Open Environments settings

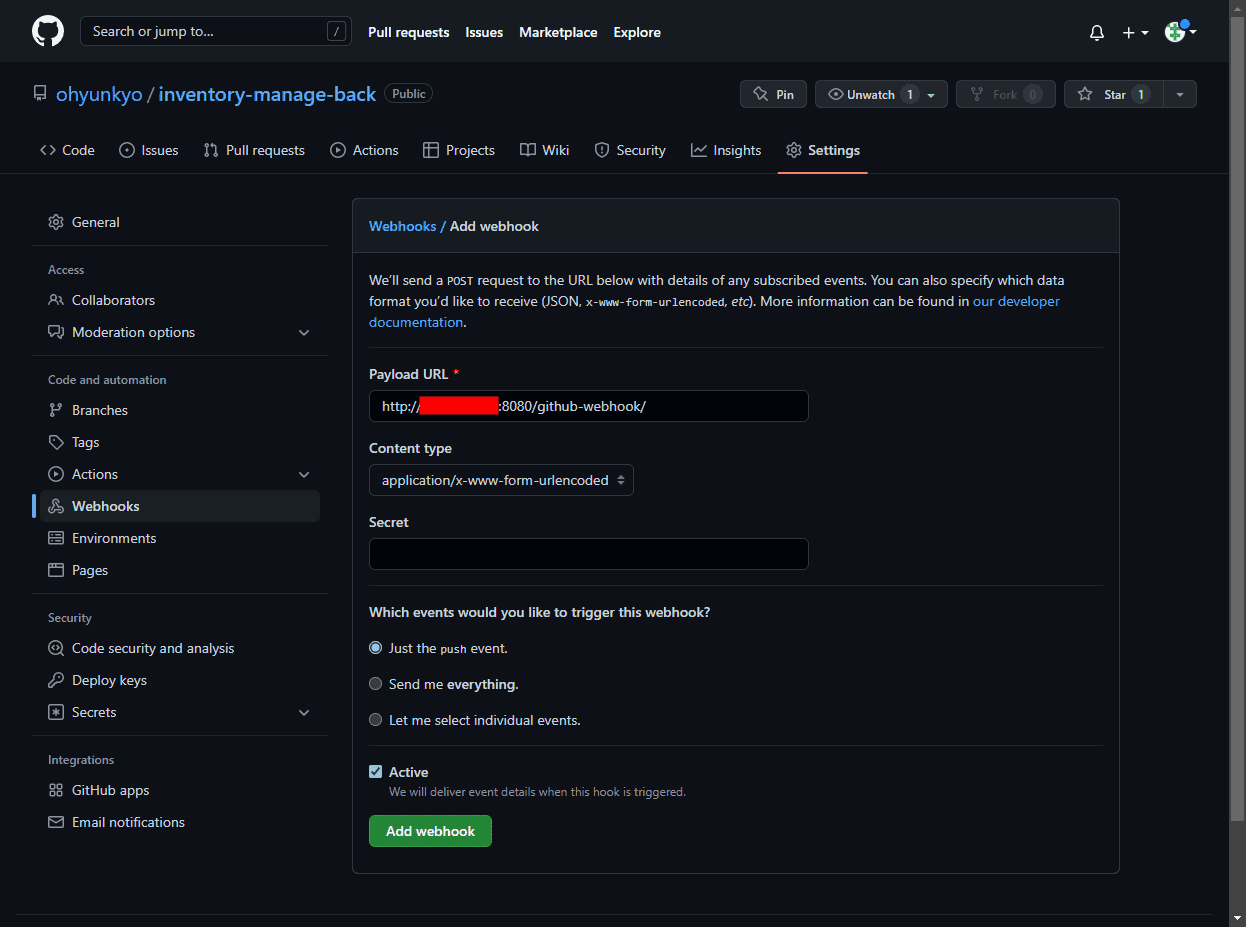[x=180, y=538]
